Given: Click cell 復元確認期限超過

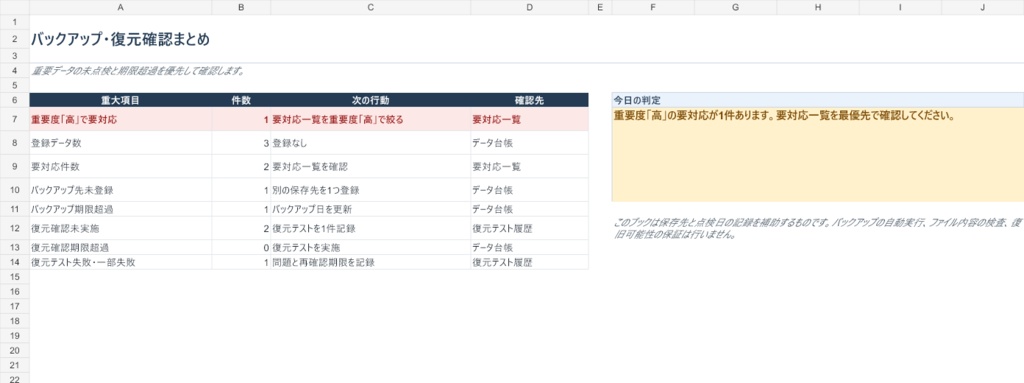Looking at the screenshot, I should click(121, 248).
